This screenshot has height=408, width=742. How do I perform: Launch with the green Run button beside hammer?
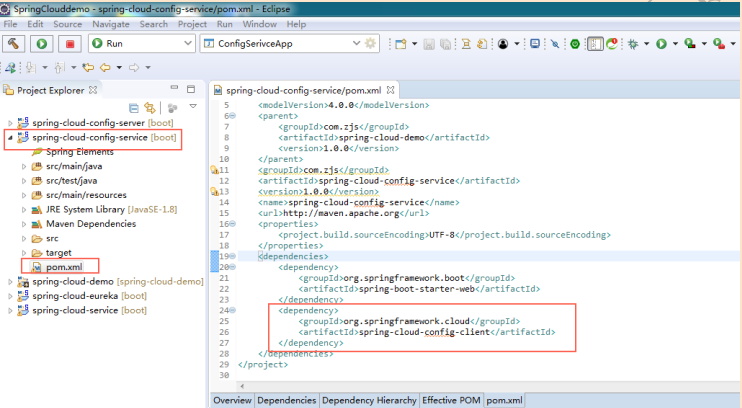42,44
